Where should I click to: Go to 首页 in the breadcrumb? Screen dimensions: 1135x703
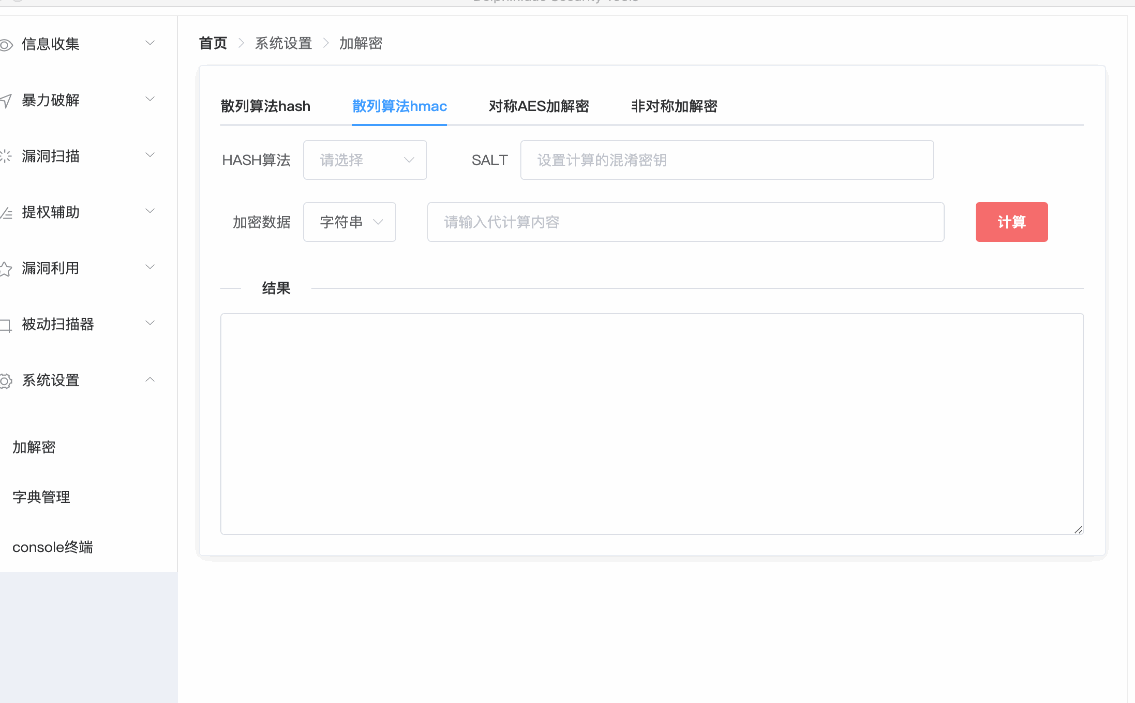point(212,43)
